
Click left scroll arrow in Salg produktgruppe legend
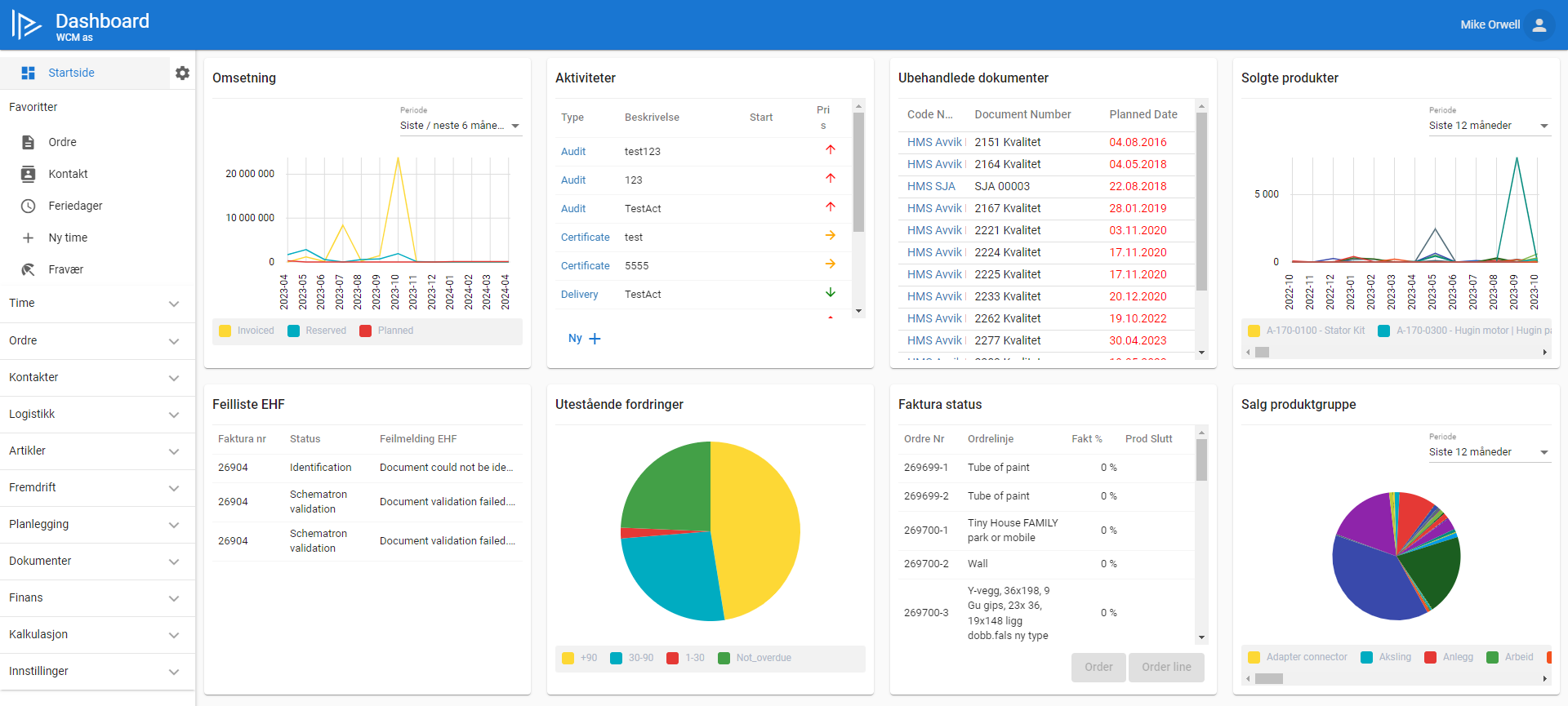pos(1248,679)
